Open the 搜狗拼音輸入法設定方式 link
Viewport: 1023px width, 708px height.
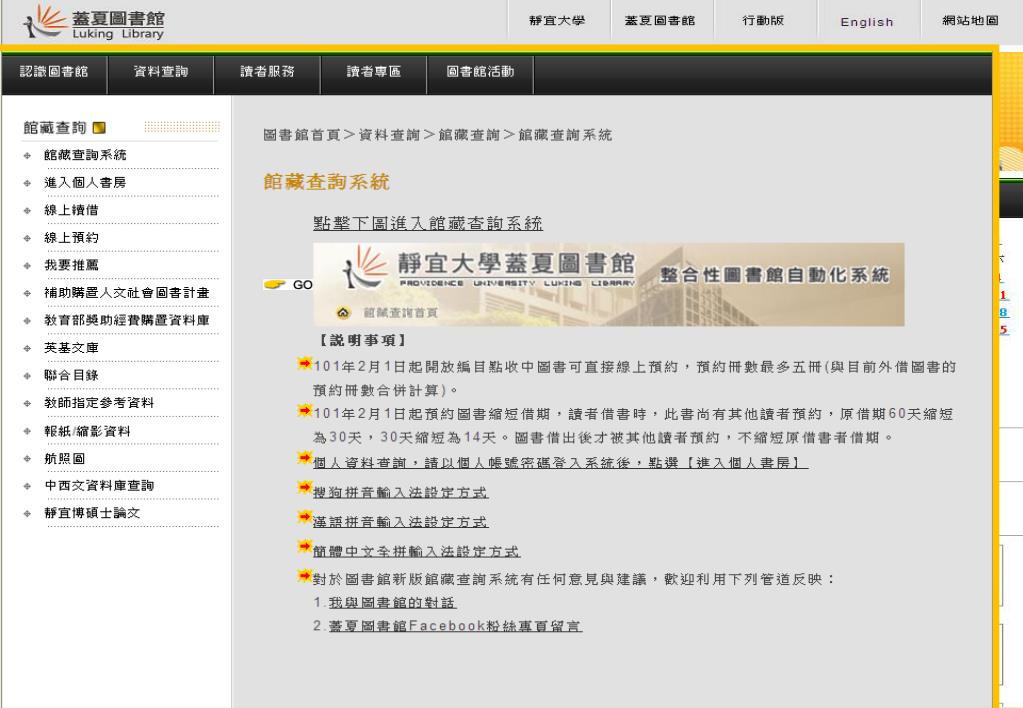pos(401,493)
